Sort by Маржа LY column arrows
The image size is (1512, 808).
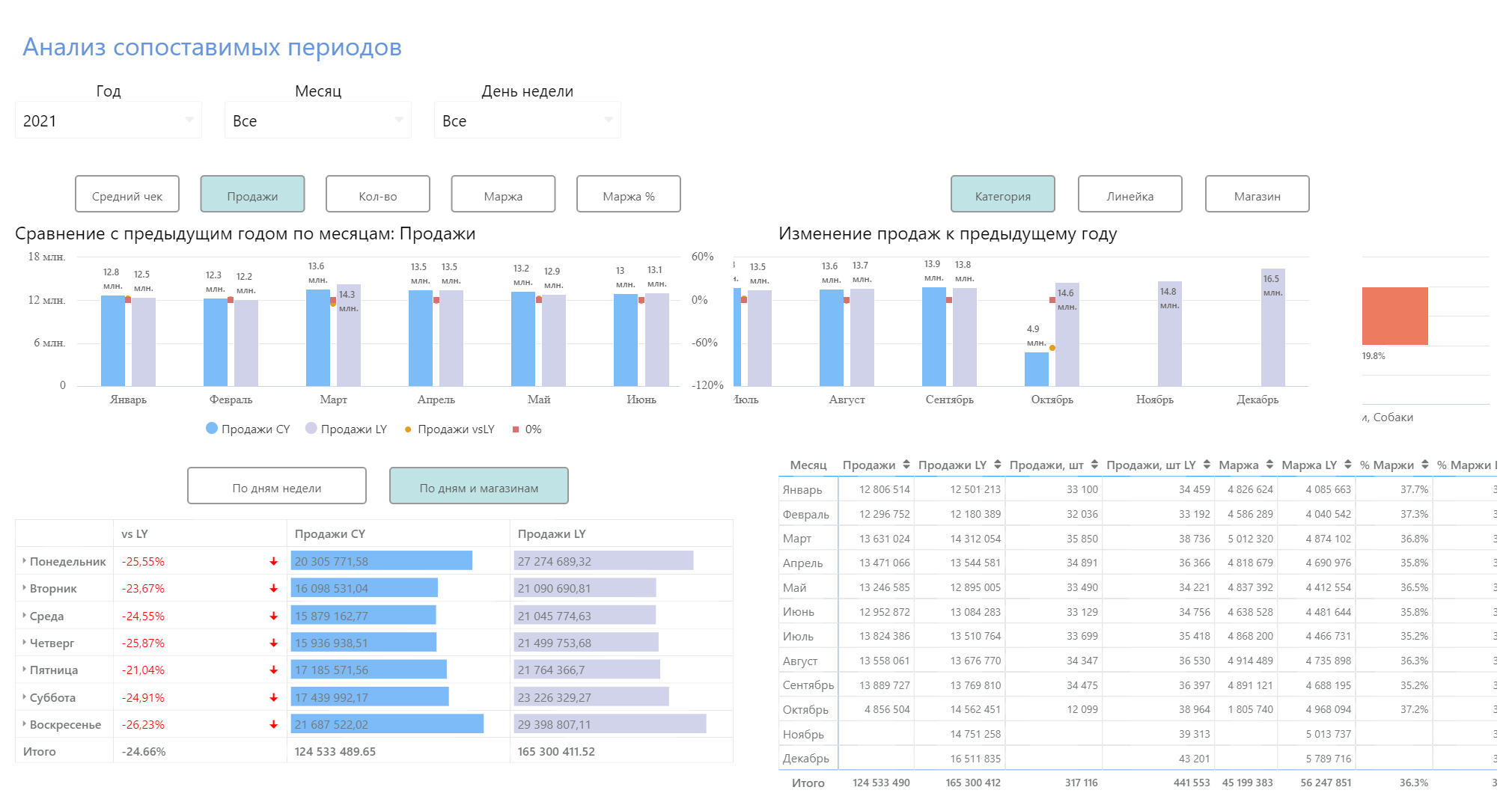click(x=1348, y=465)
